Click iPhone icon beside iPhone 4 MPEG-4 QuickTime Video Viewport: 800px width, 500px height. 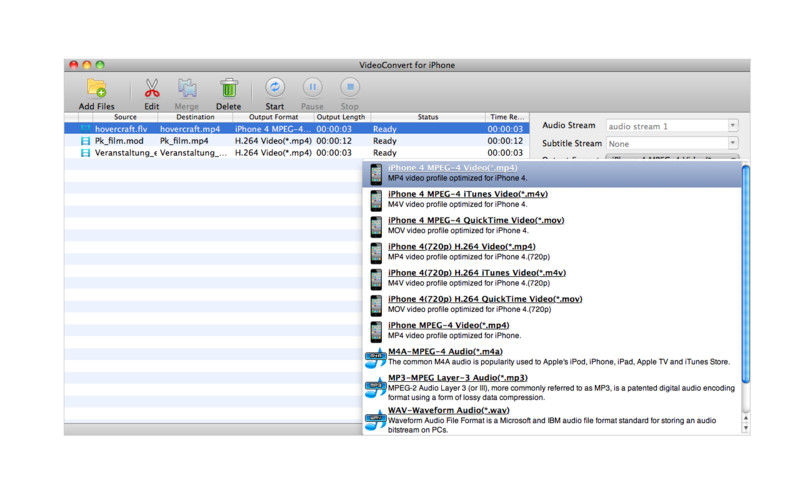pyautogui.click(x=376, y=227)
